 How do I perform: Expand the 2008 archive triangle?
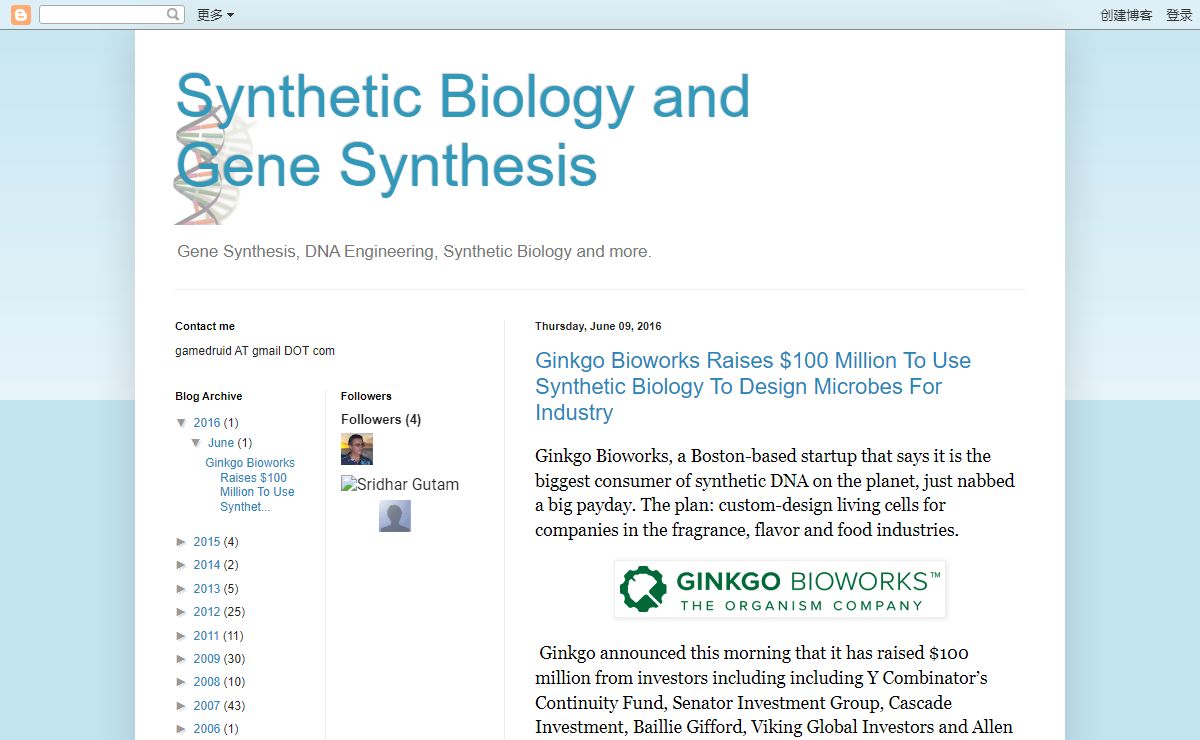click(x=182, y=682)
